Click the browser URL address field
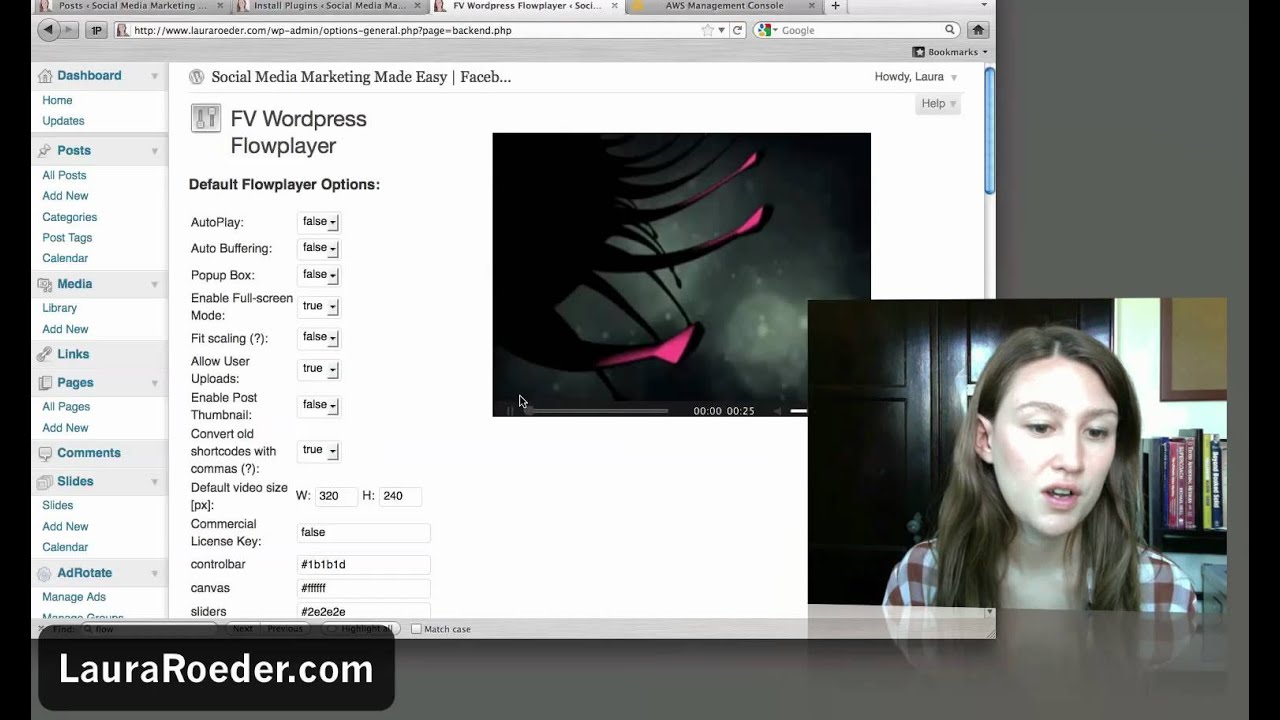The width and height of the screenshot is (1280, 720). pyautogui.click(x=415, y=30)
